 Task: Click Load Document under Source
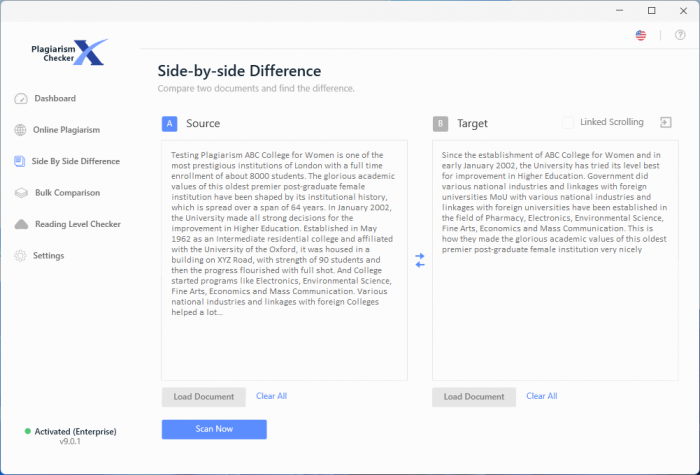pos(203,397)
